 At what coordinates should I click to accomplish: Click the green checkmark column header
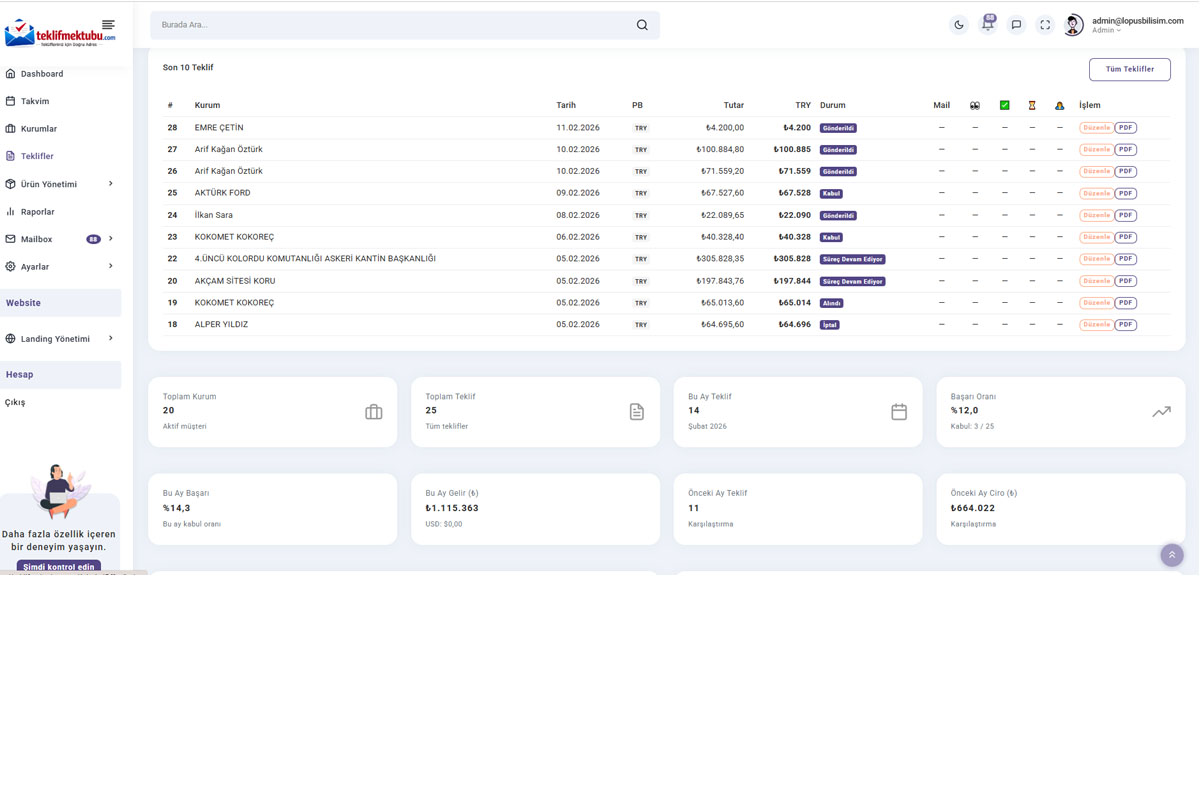1004,105
